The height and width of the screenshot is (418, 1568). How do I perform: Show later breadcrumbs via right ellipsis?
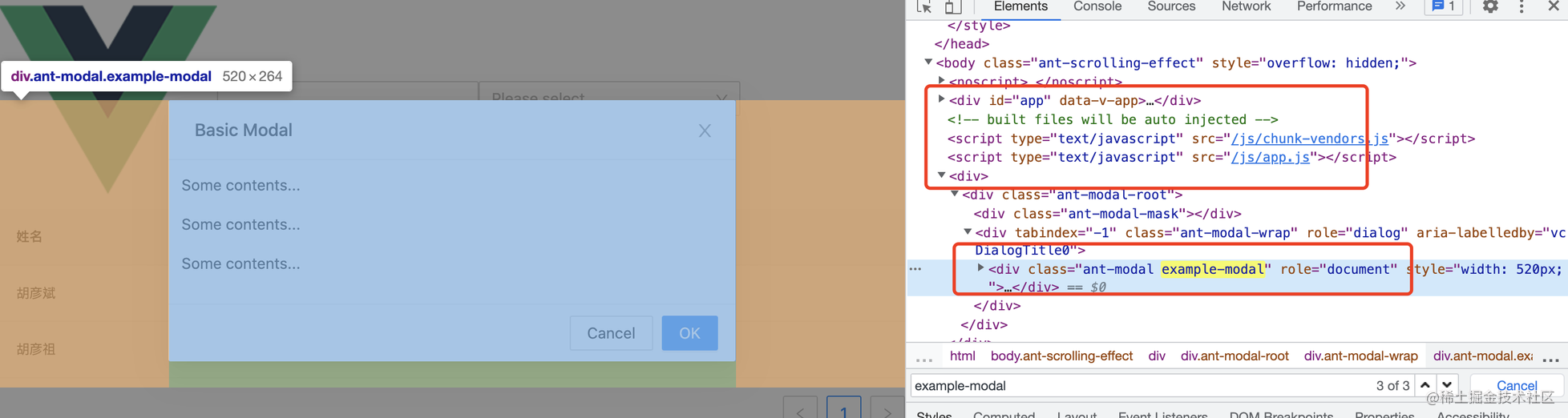[1550, 359]
